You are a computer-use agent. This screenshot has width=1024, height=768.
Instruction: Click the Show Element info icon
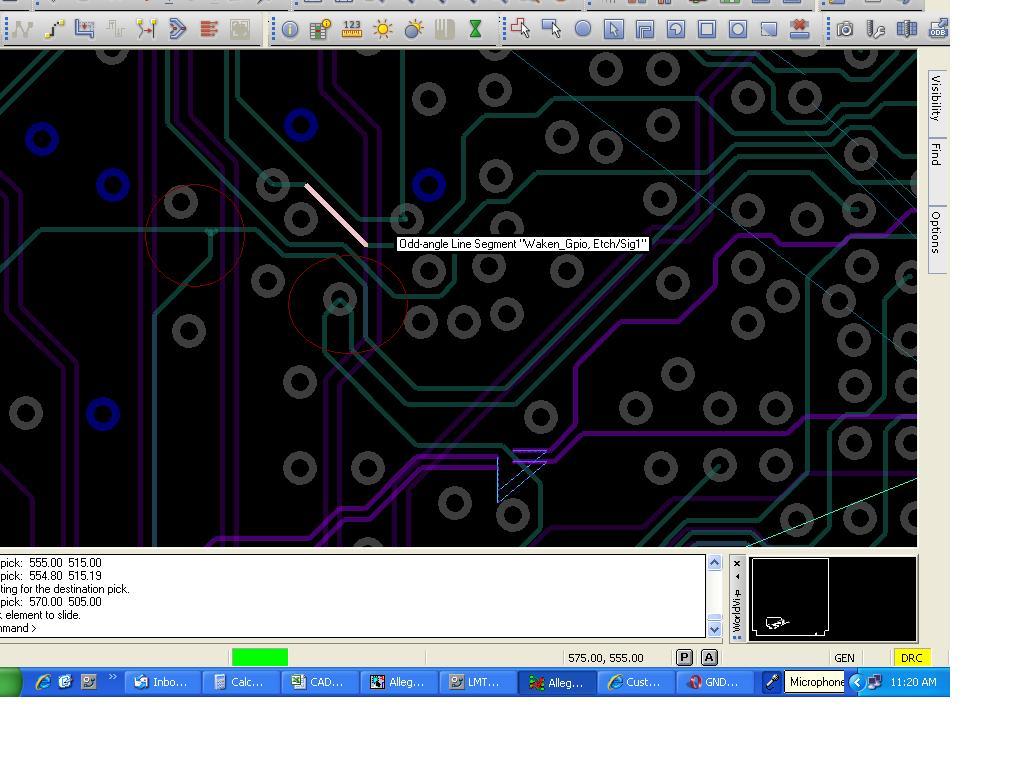pos(290,30)
